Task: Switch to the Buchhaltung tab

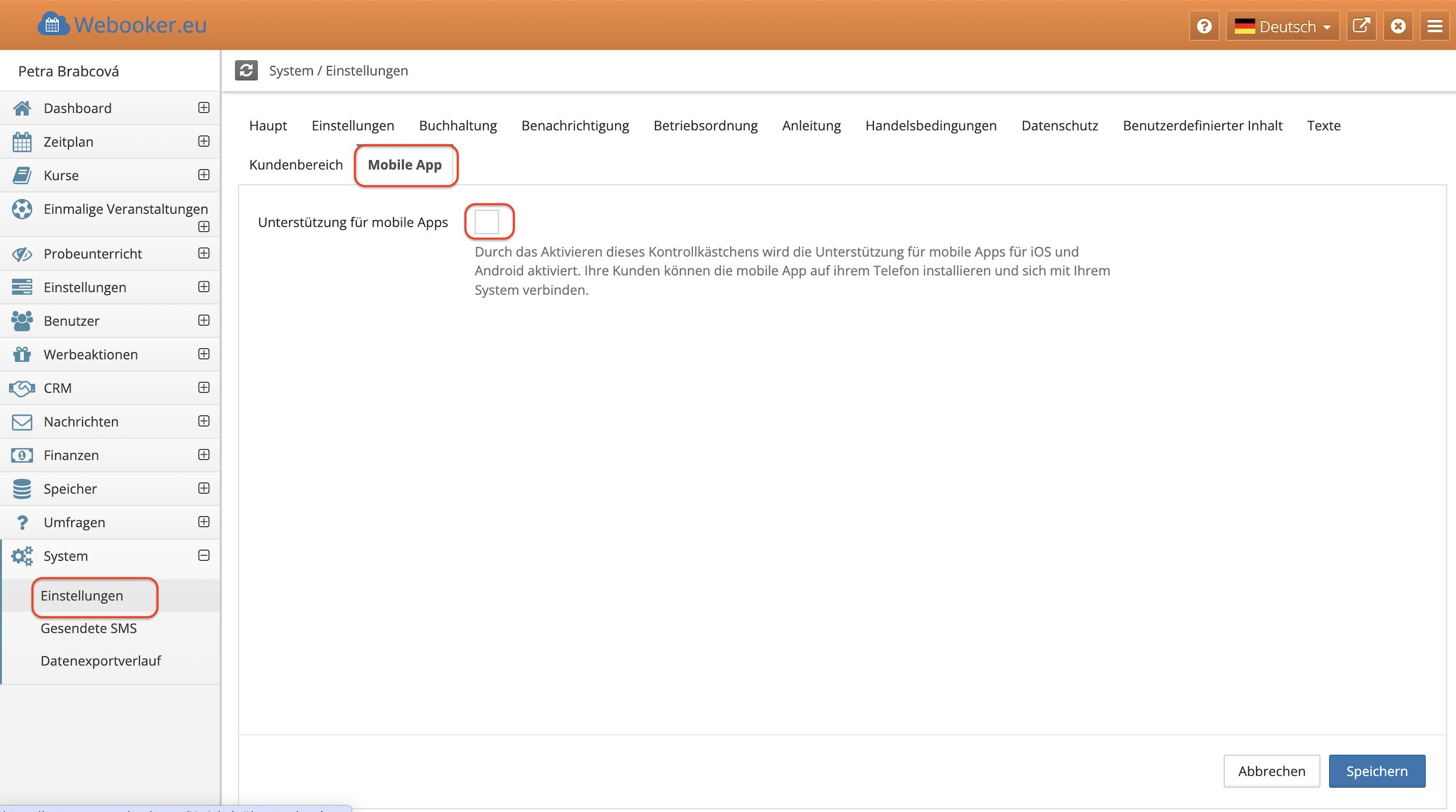Action: tap(457, 126)
